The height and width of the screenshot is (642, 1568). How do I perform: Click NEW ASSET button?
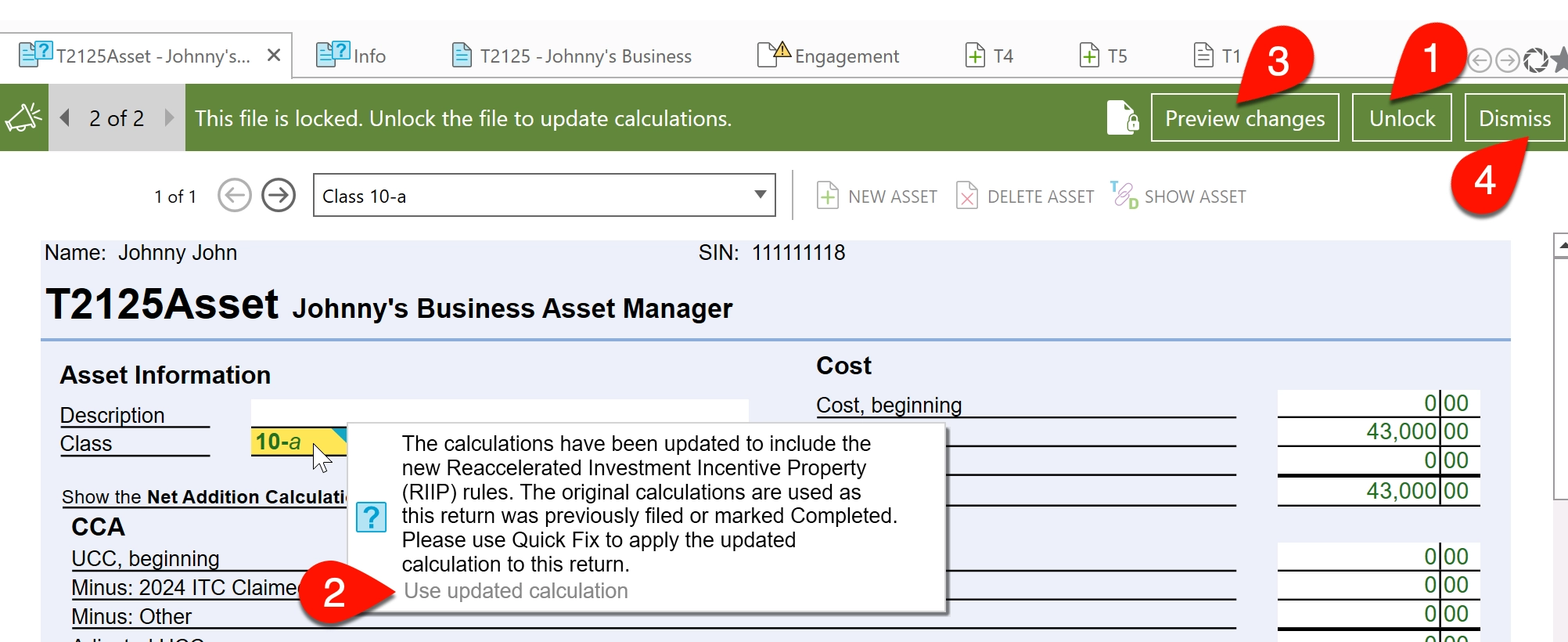coord(876,196)
